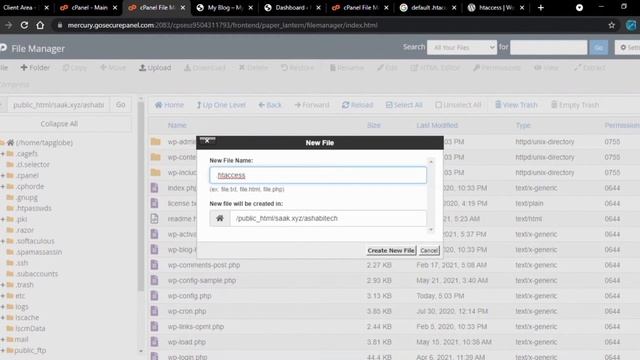Screen dimensions: 640x360
Task: Sort files by Name column
Action: point(177,125)
